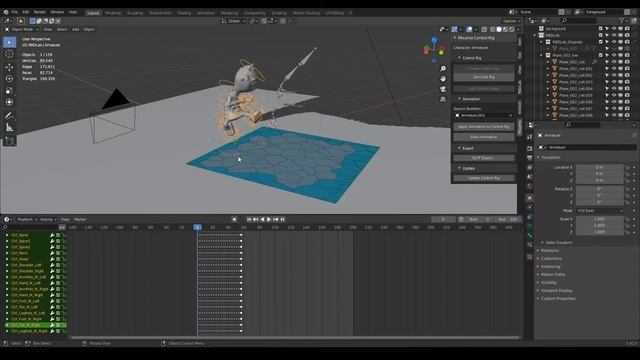Open the Tool properties tab icon
Viewport: 640px width, 360px height.
coord(530,137)
